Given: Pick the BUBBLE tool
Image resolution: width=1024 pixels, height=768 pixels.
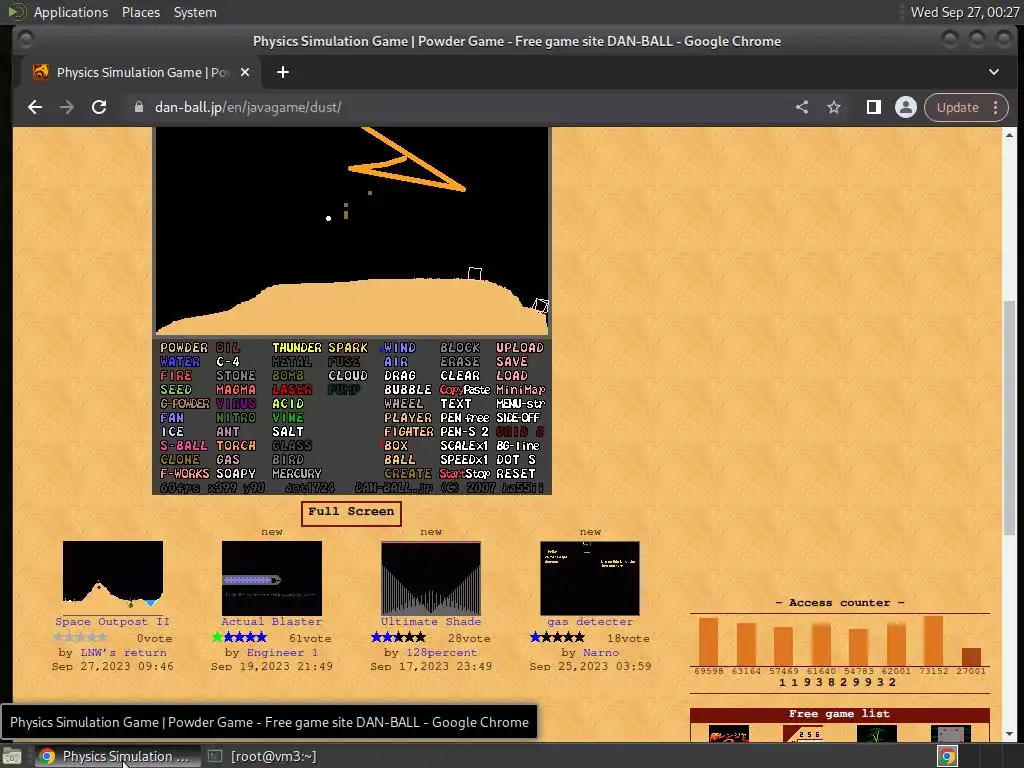Looking at the screenshot, I should [408, 390].
